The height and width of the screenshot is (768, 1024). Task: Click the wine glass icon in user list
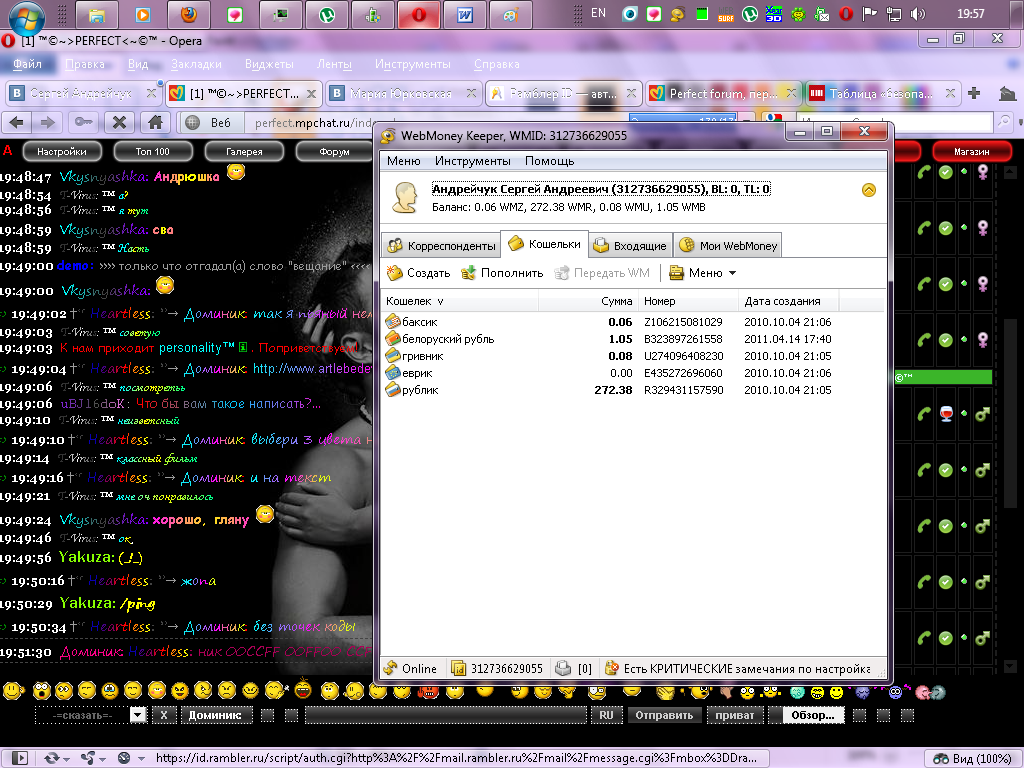coord(946,414)
